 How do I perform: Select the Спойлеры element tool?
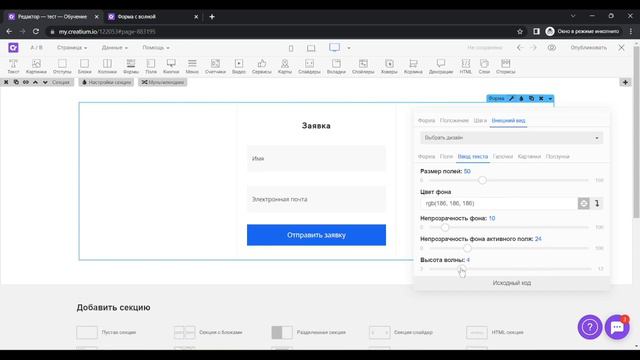[363, 66]
